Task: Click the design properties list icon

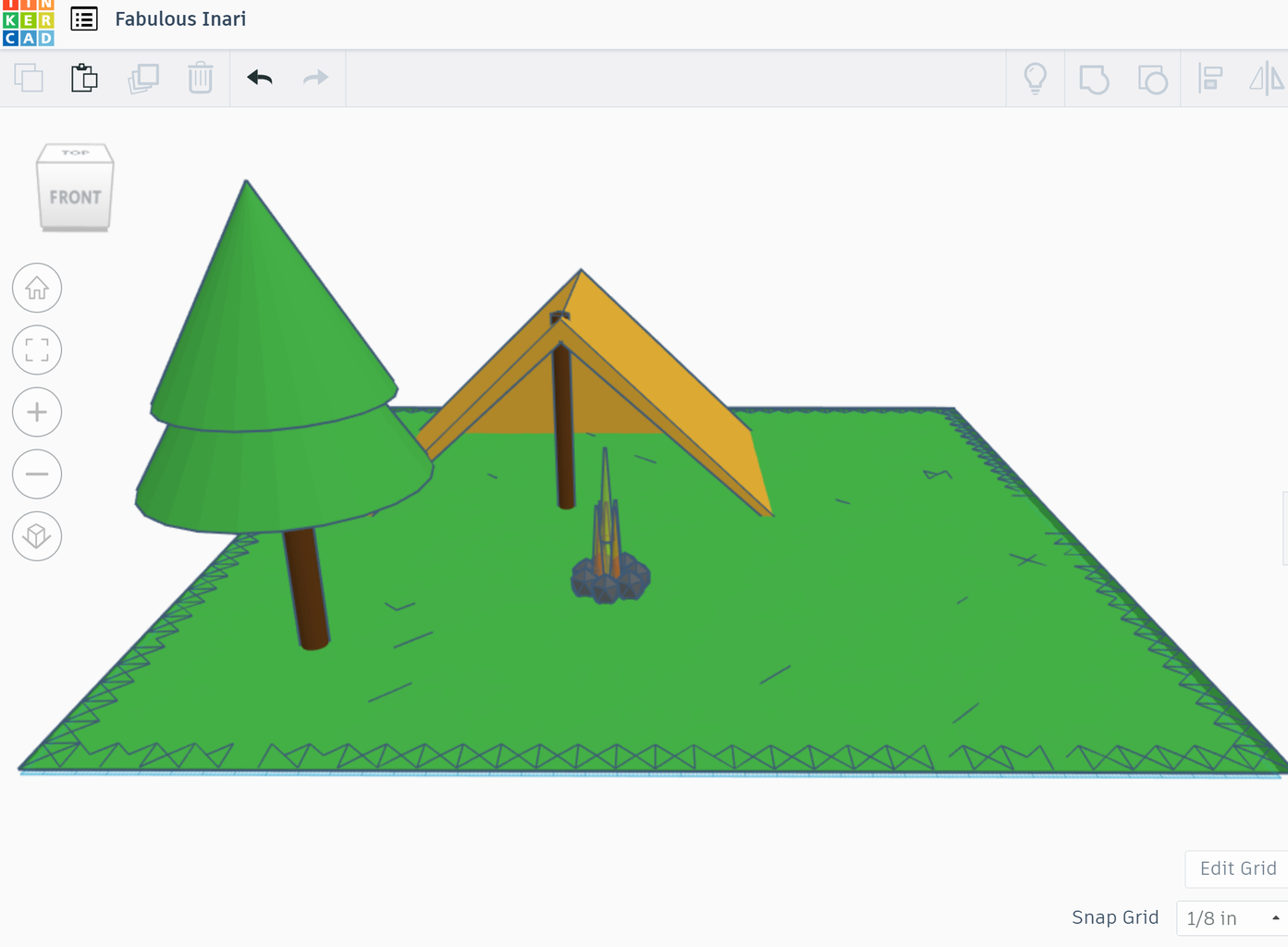Action: [82, 18]
